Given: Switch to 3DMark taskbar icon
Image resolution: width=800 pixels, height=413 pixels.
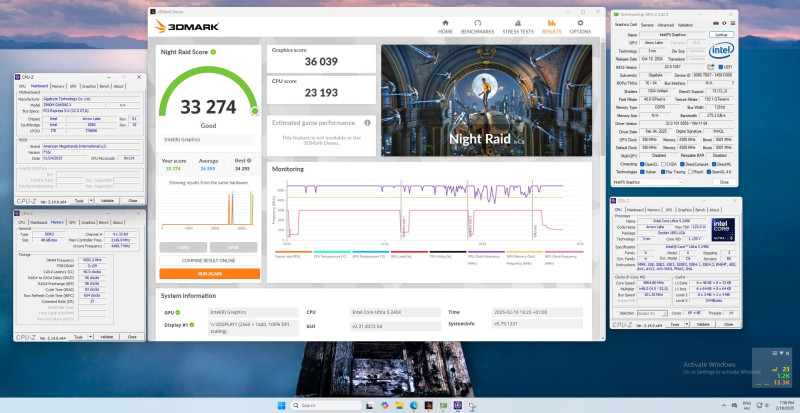Looking at the screenshot, I should click(x=429, y=405).
